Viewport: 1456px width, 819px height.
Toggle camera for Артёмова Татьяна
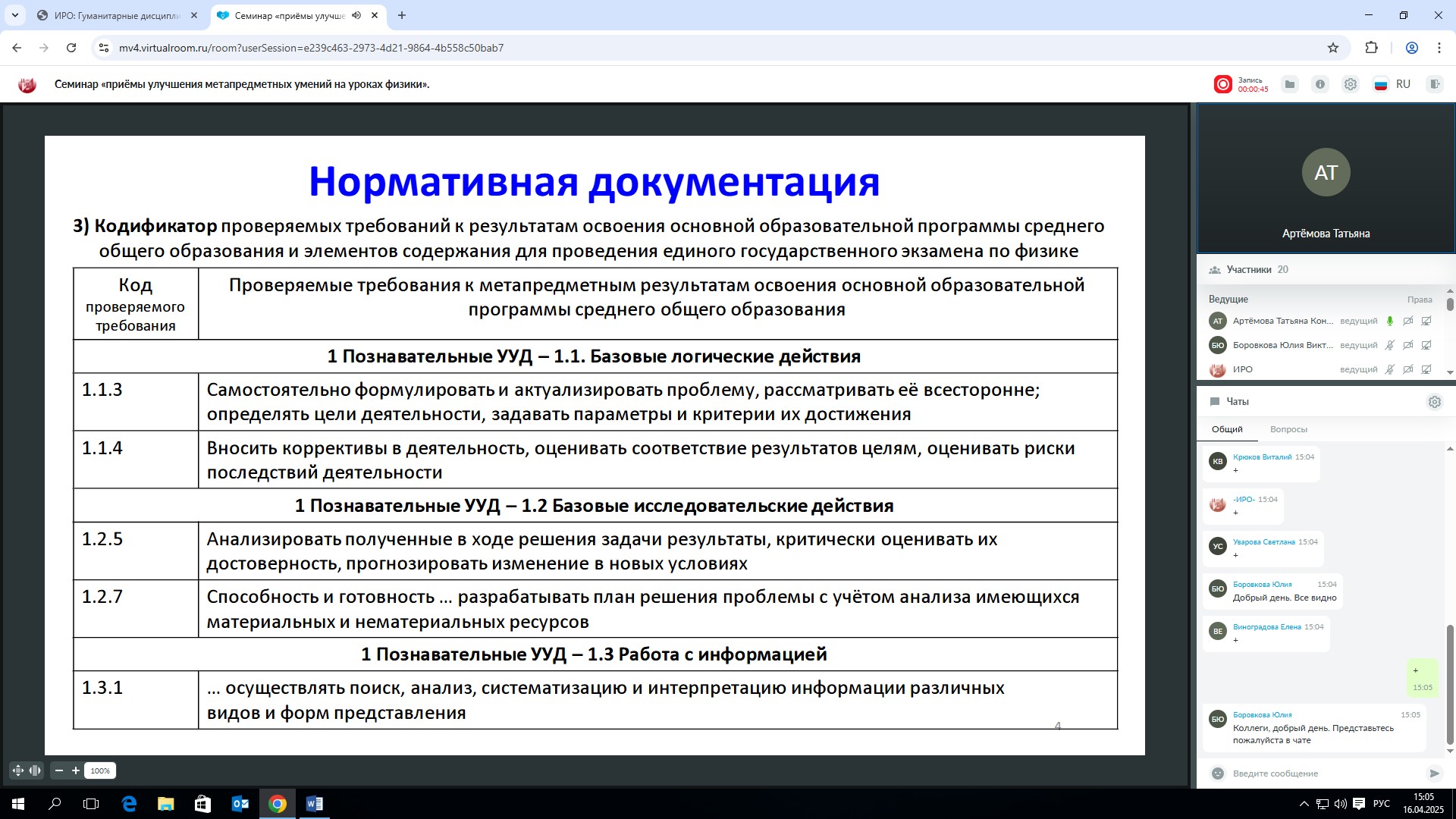click(x=1408, y=321)
